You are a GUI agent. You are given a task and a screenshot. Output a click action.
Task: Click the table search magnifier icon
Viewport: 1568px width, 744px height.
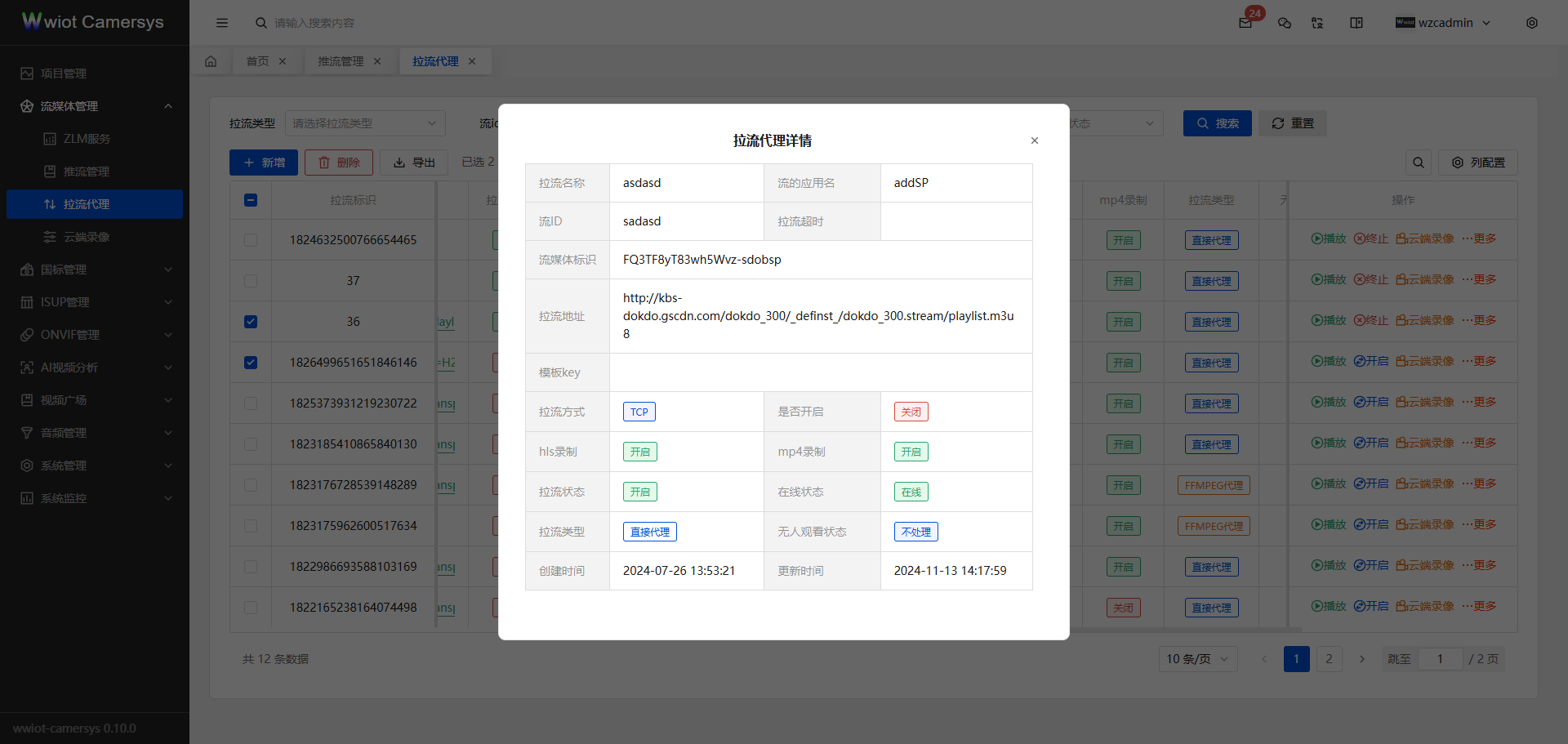pos(1419,163)
